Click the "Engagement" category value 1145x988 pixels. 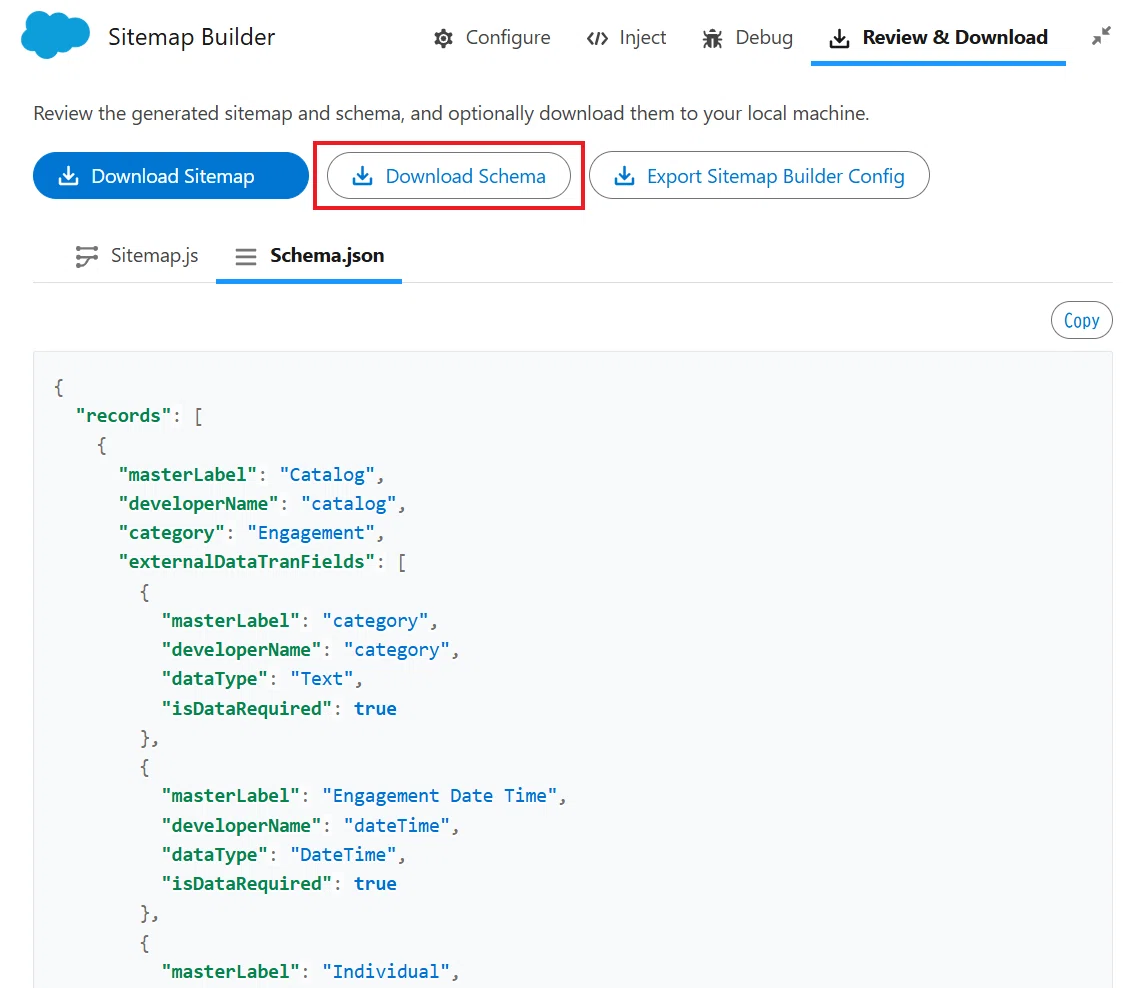pyautogui.click(x=311, y=533)
